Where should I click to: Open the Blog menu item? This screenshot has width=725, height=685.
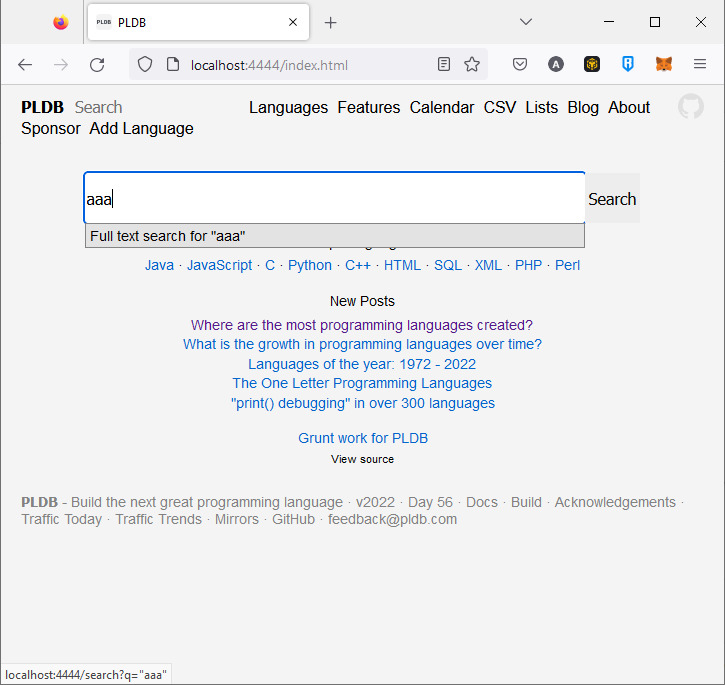pyautogui.click(x=583, y=107)
